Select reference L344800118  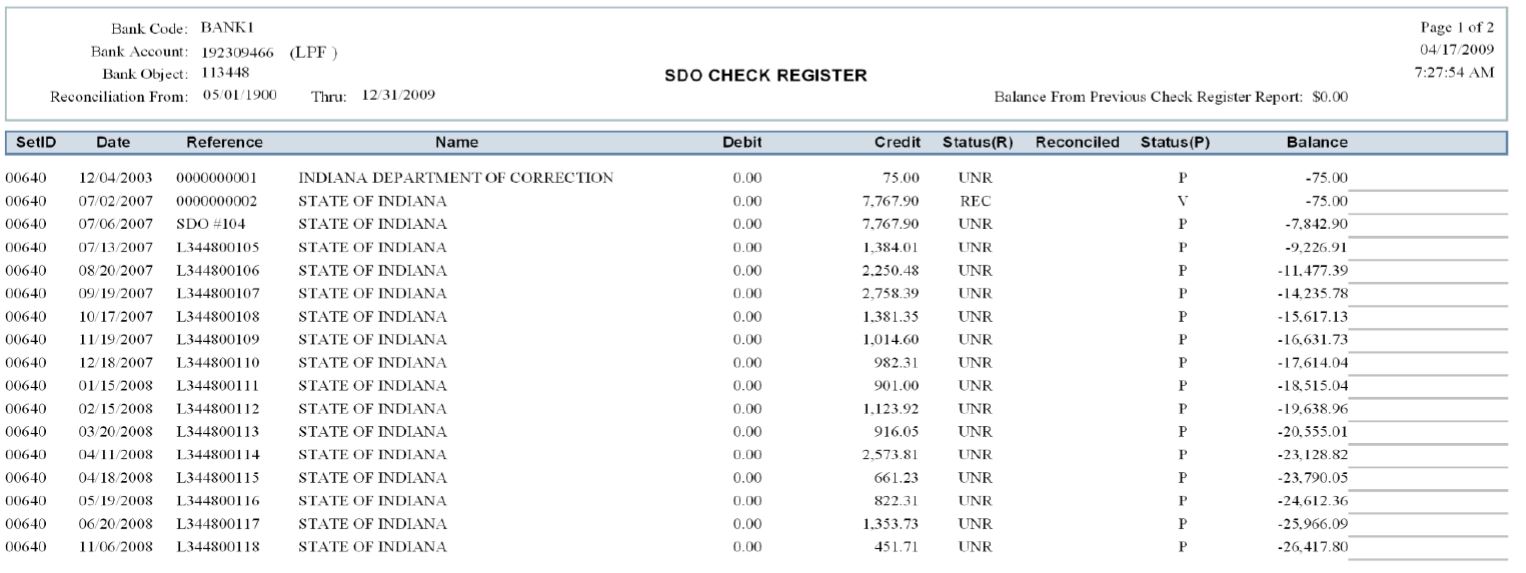point(219,546)
